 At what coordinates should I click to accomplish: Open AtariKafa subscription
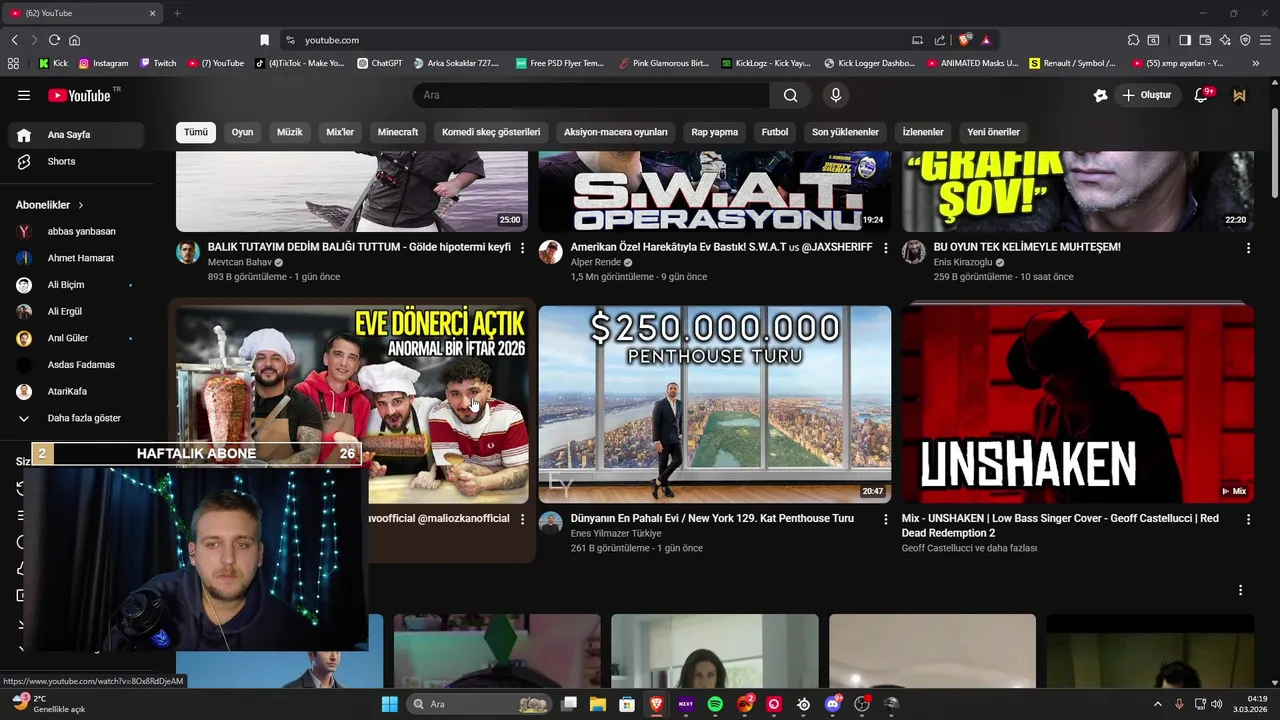click(x=76, y=391)
